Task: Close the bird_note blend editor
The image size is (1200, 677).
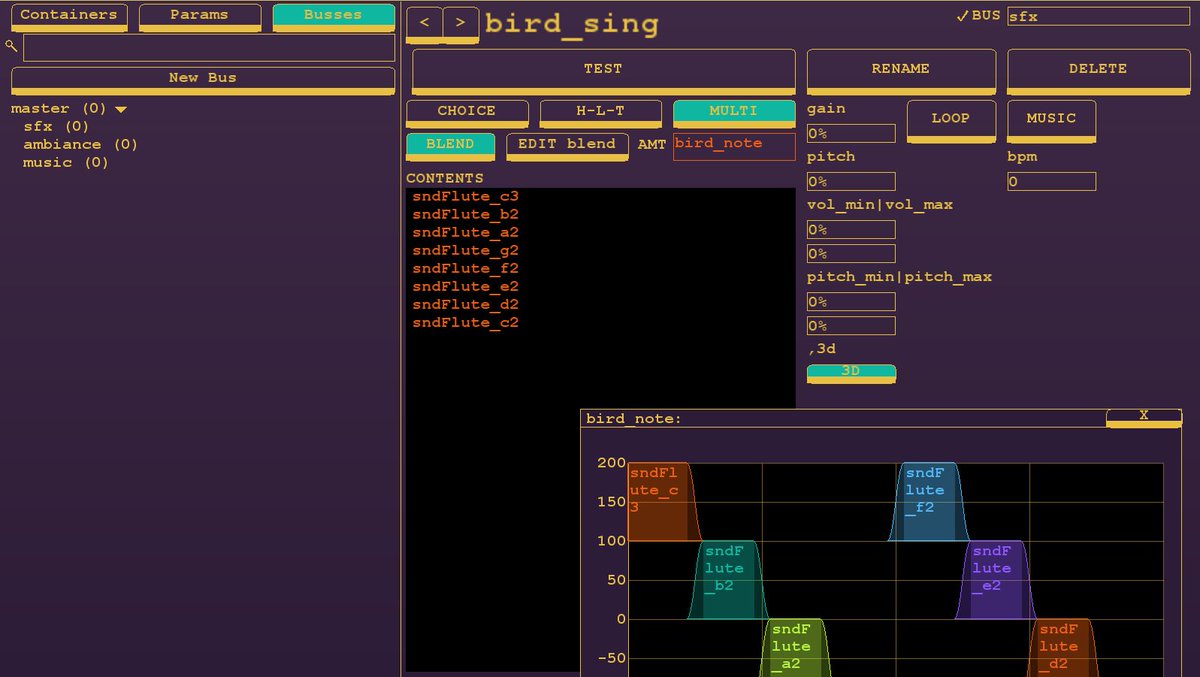Action: (x=1144, y=417)
